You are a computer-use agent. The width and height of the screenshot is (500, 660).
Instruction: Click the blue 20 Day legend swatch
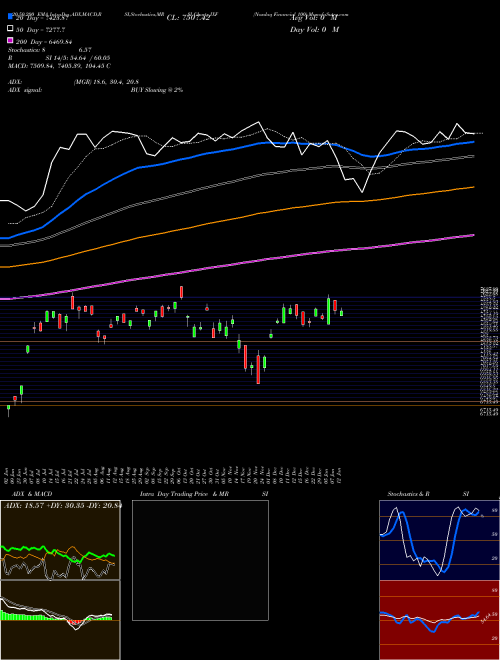tap(10, 17)
